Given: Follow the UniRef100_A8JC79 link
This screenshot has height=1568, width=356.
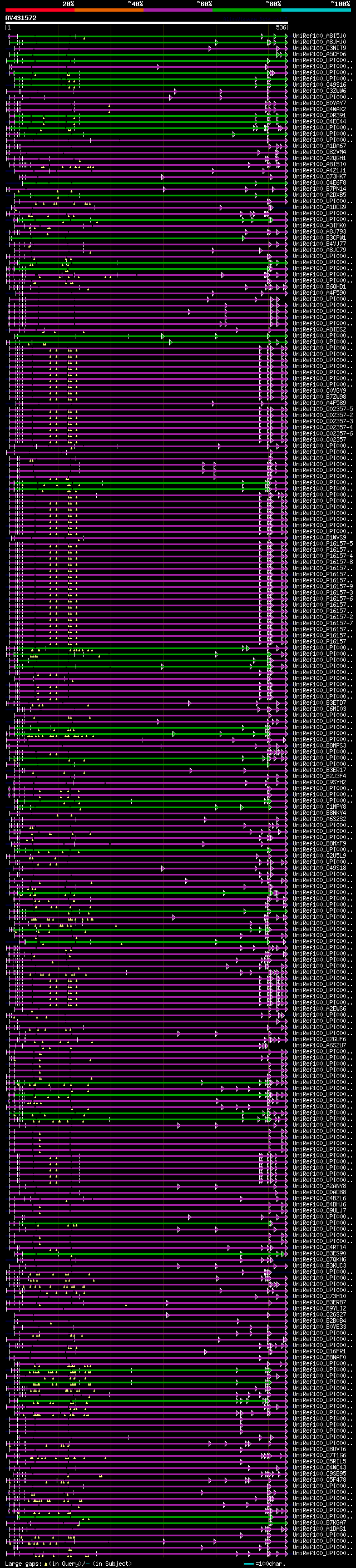Looking at the screenshot, I should click(319, 250).
